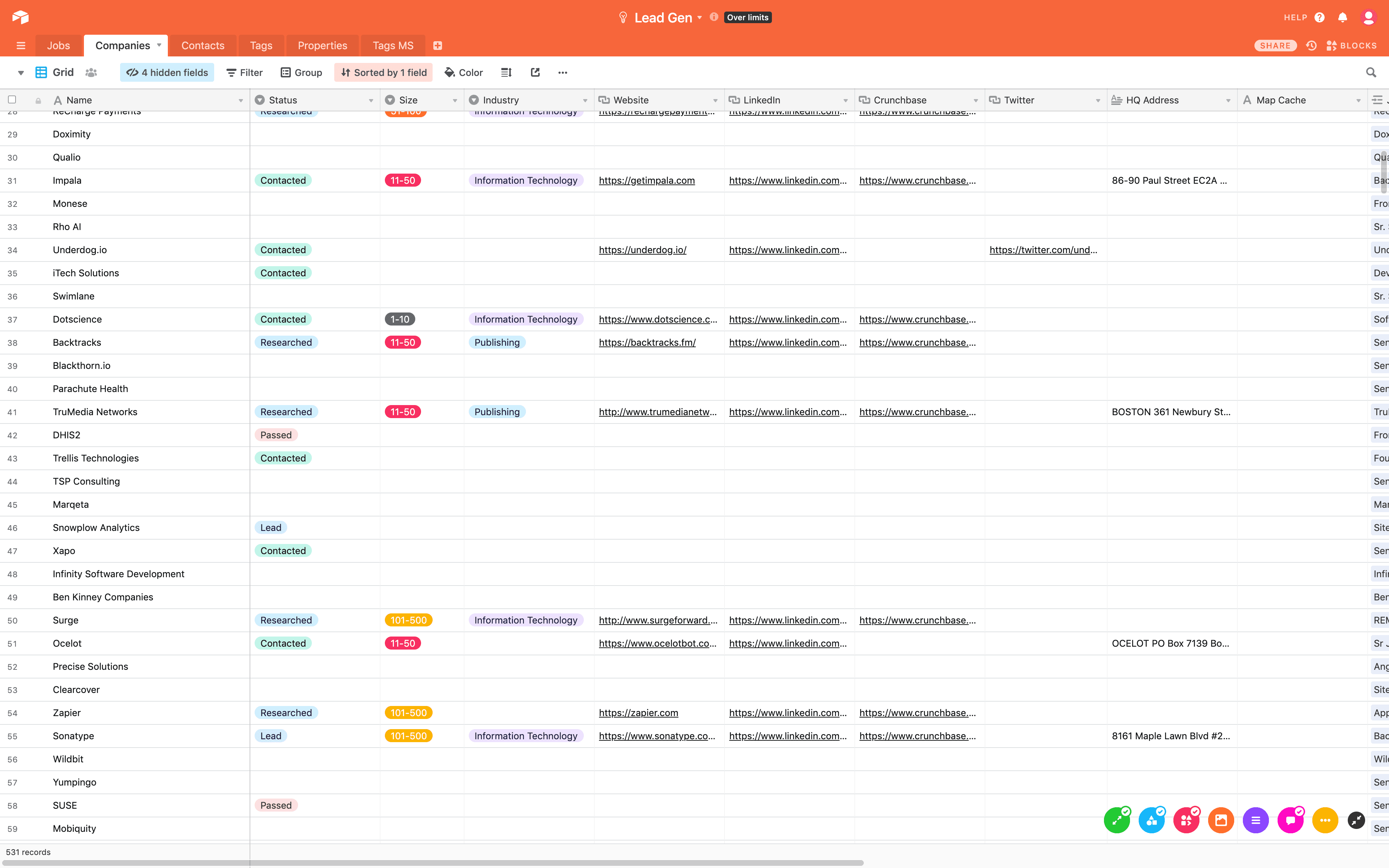Expand the views sidebar toggle arrow
The height and width of the screenshot is (868, 1389).
[x=21, y=73]
